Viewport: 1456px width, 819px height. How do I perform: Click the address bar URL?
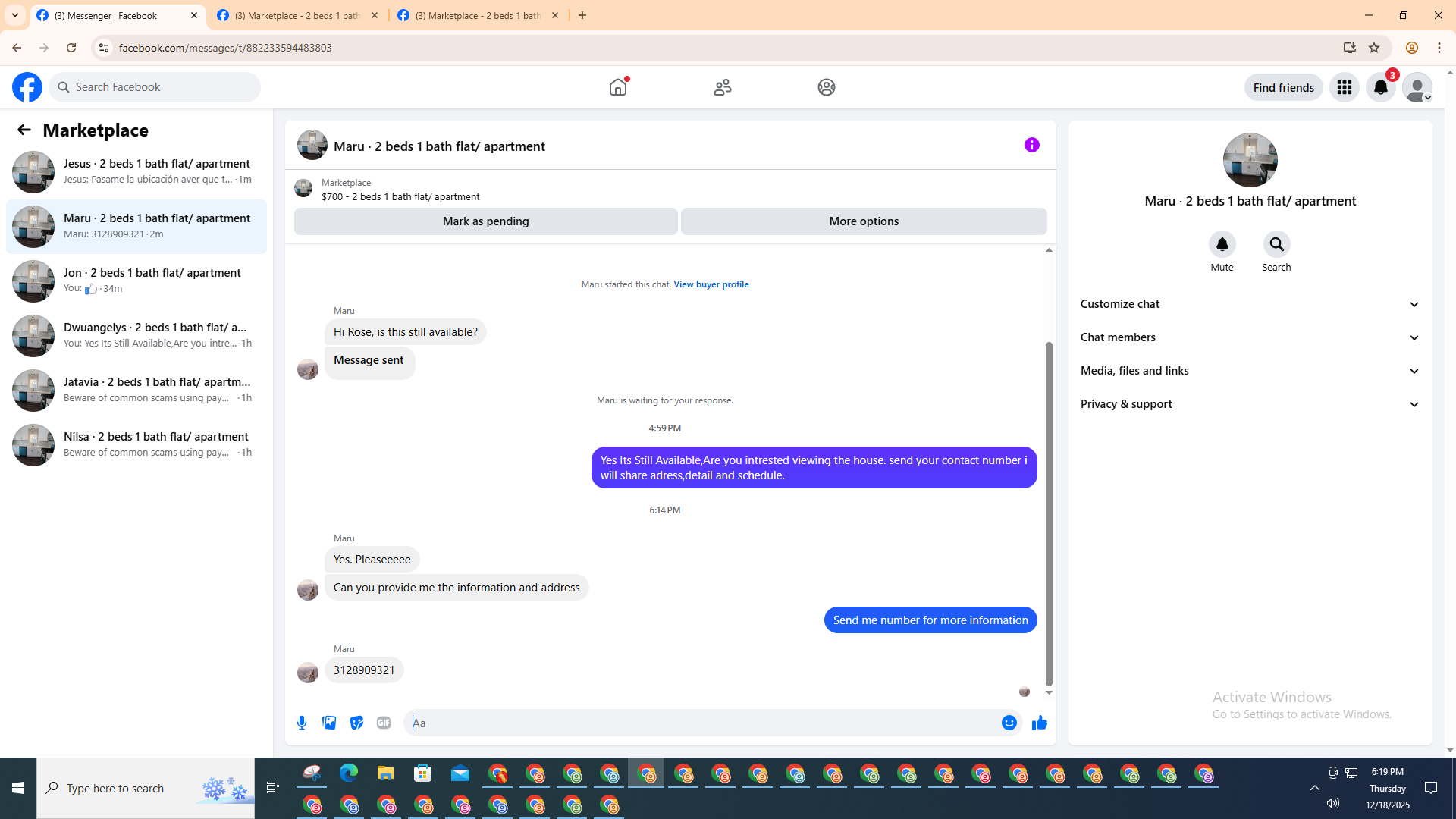click(225, 48)
